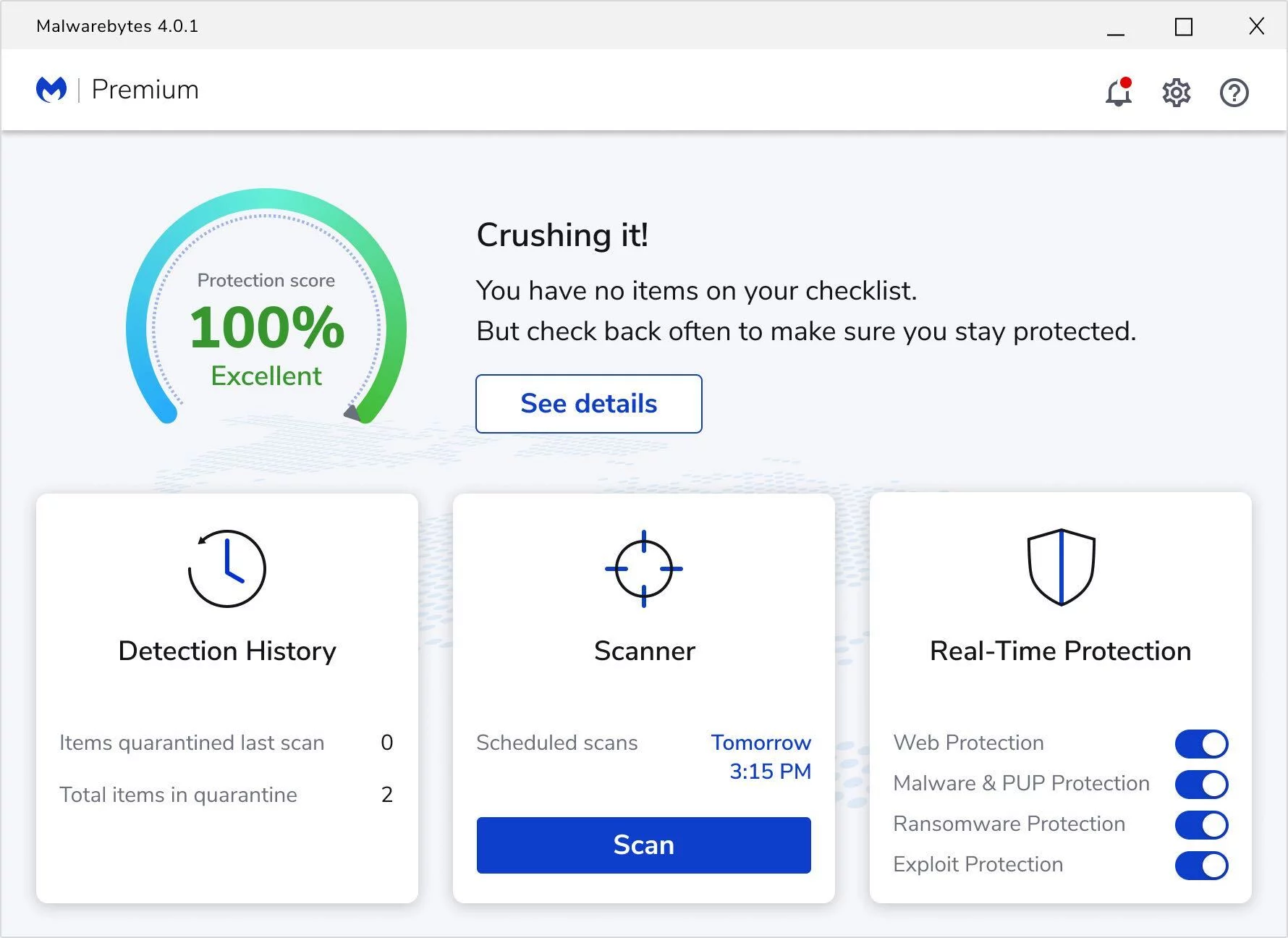Open the help question mark
Image resolution: width=1288 pixels, height=938 pixels.
(1234, 93)
